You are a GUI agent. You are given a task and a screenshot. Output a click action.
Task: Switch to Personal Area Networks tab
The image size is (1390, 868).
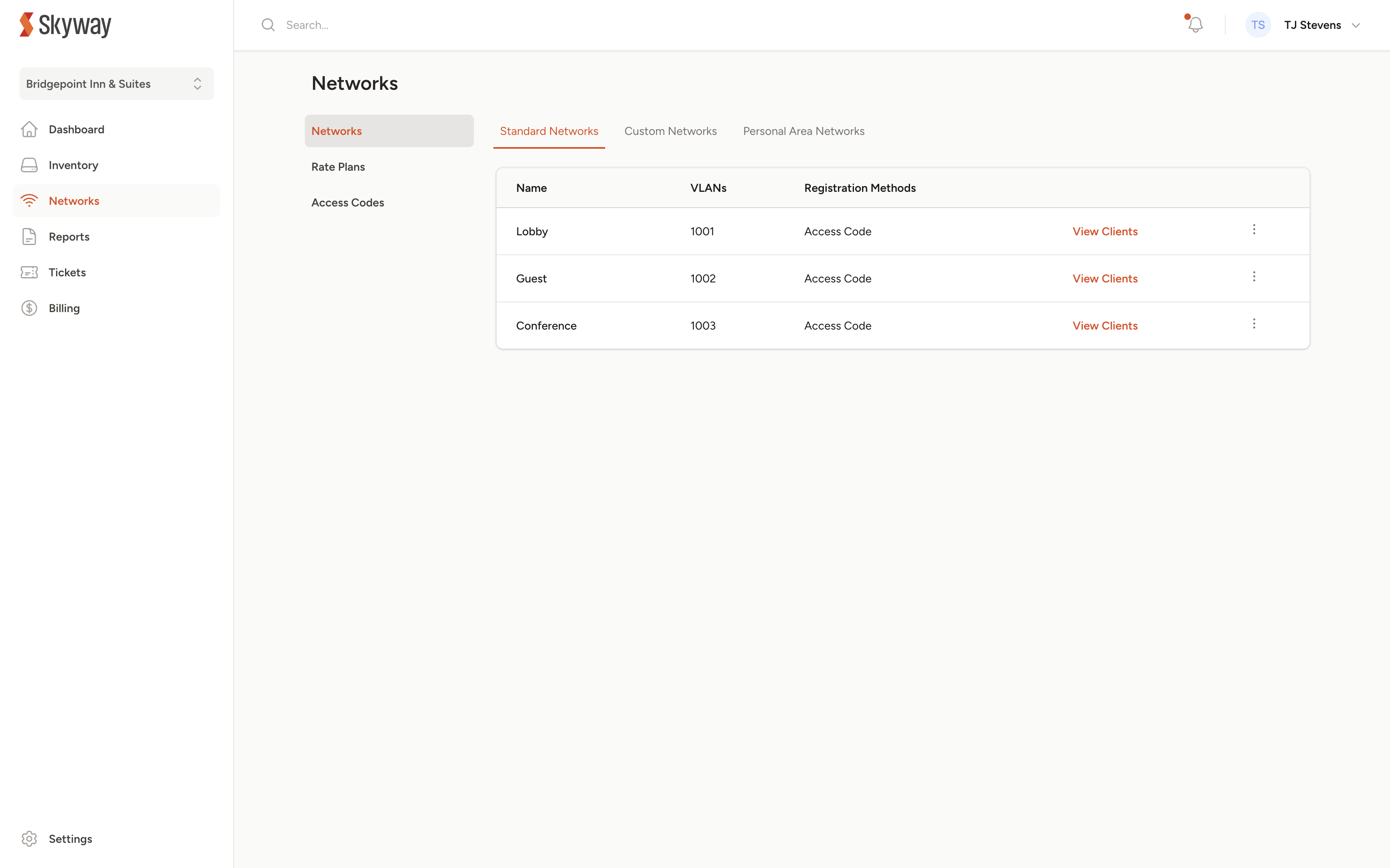[x=803, y=132]
